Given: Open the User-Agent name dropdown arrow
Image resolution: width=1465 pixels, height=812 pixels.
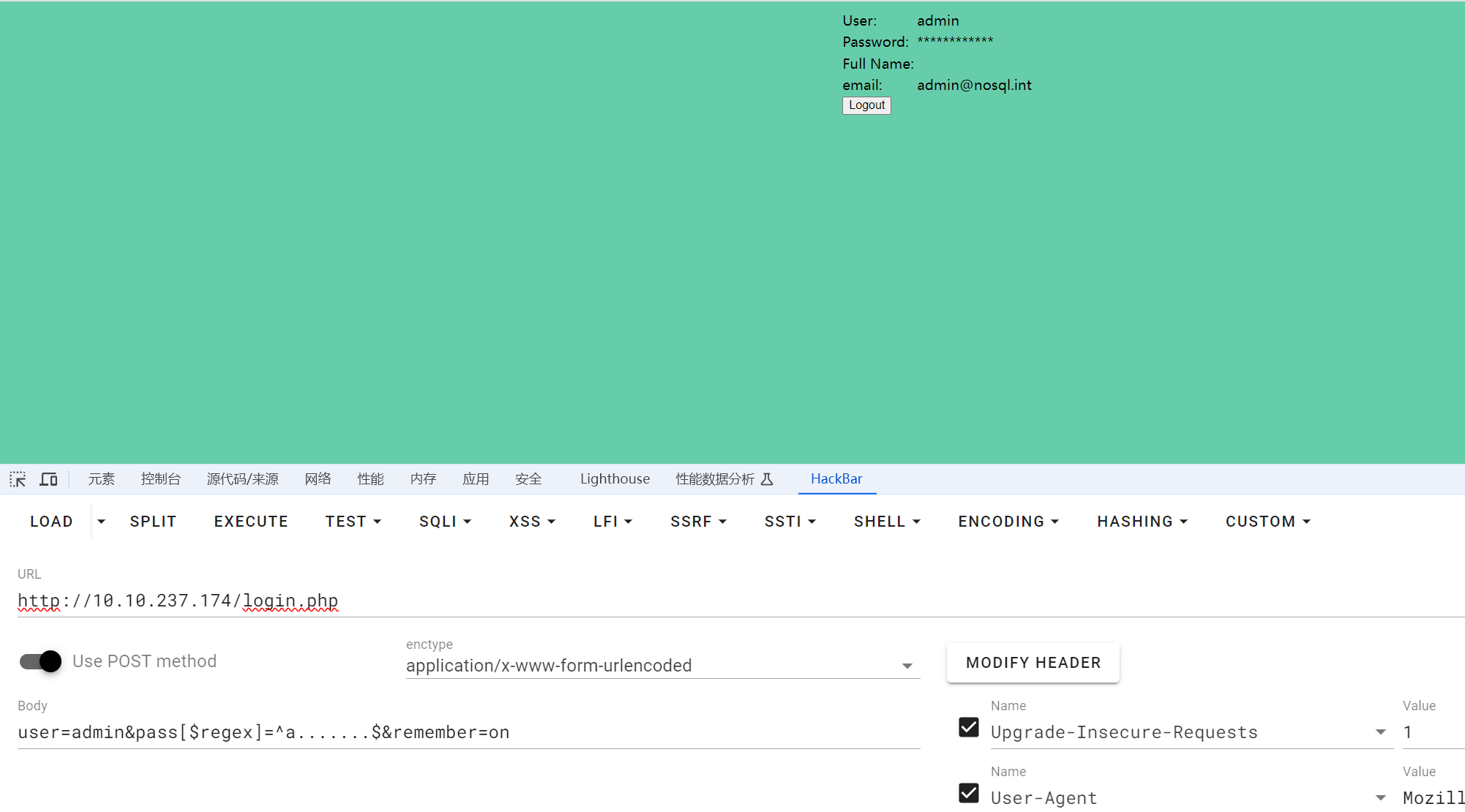Looking at the screenshot, I should tap(1380, 798).
